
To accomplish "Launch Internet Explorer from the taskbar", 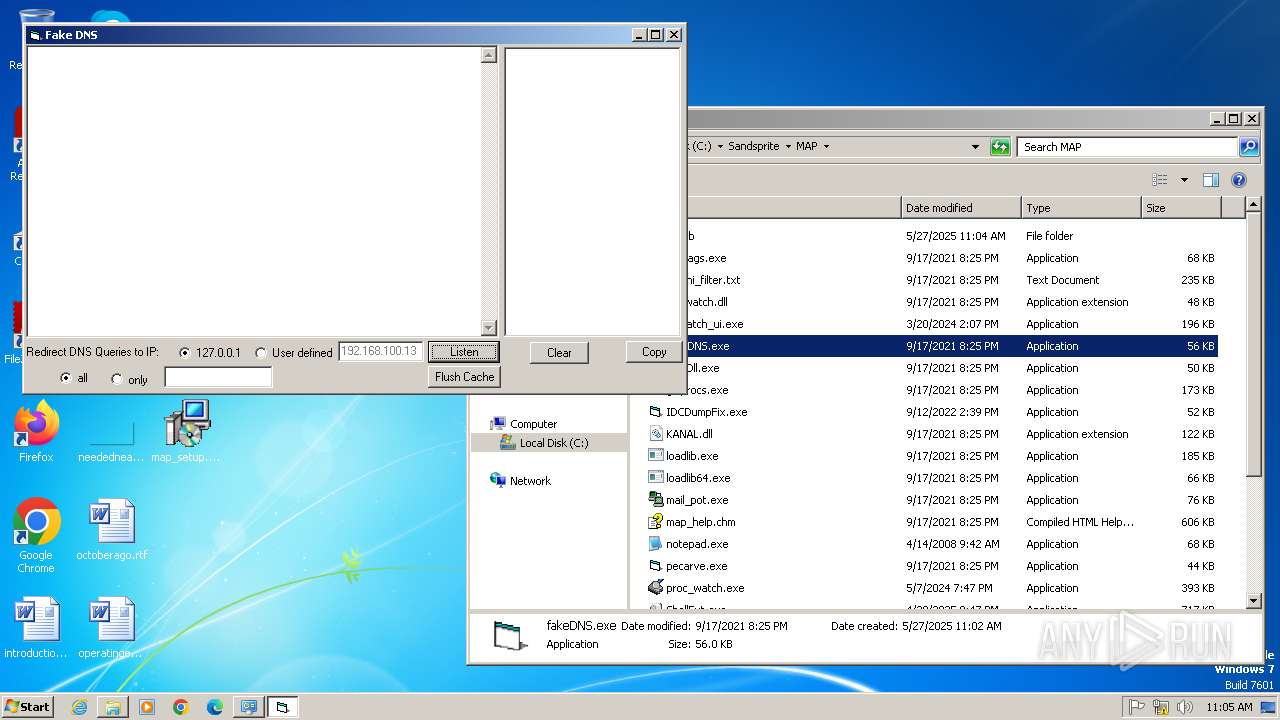I will [x=79, y=707].
